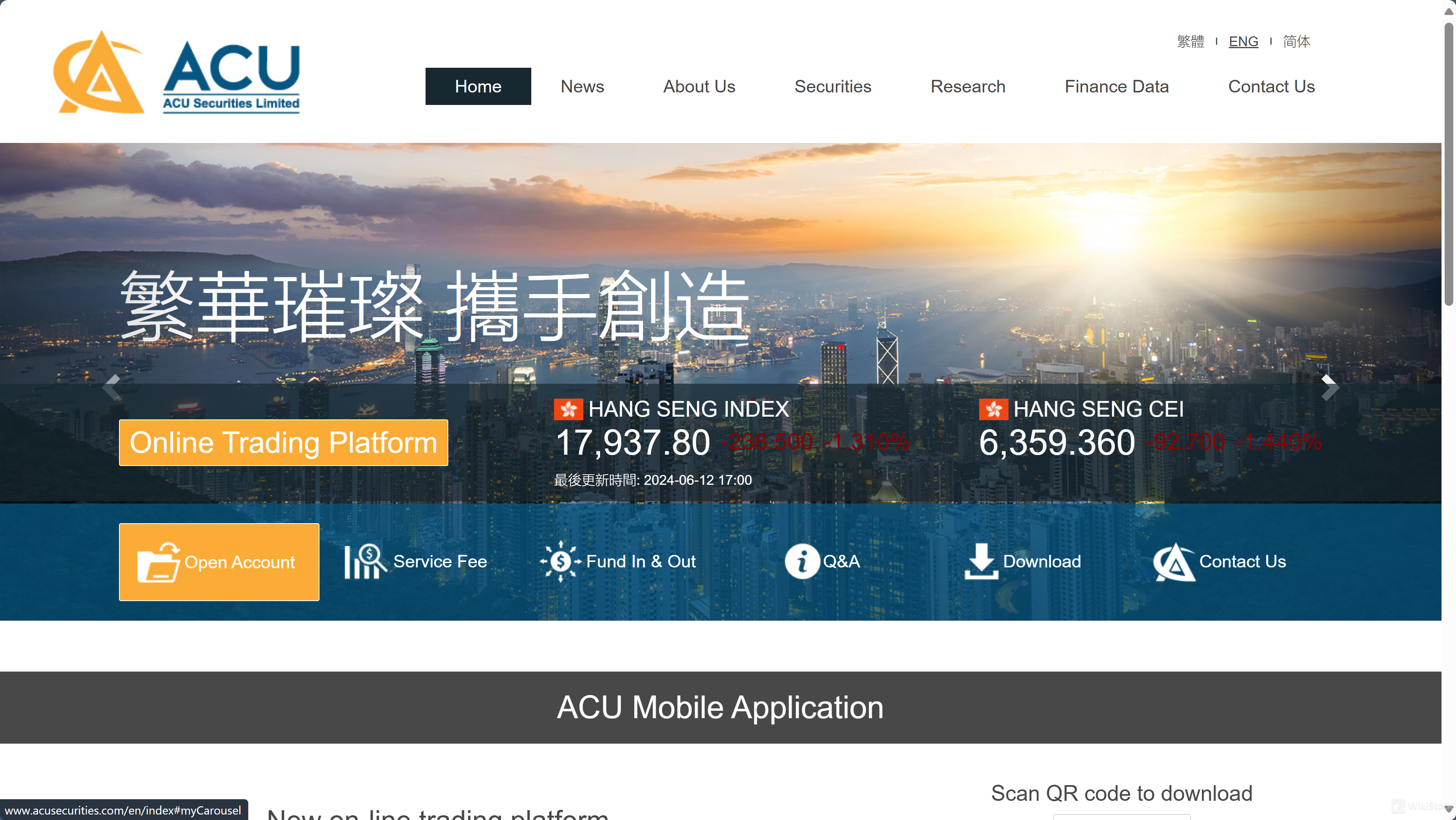Go to the News page
The width and height of the screenshot is (1456, 820).
582,87
